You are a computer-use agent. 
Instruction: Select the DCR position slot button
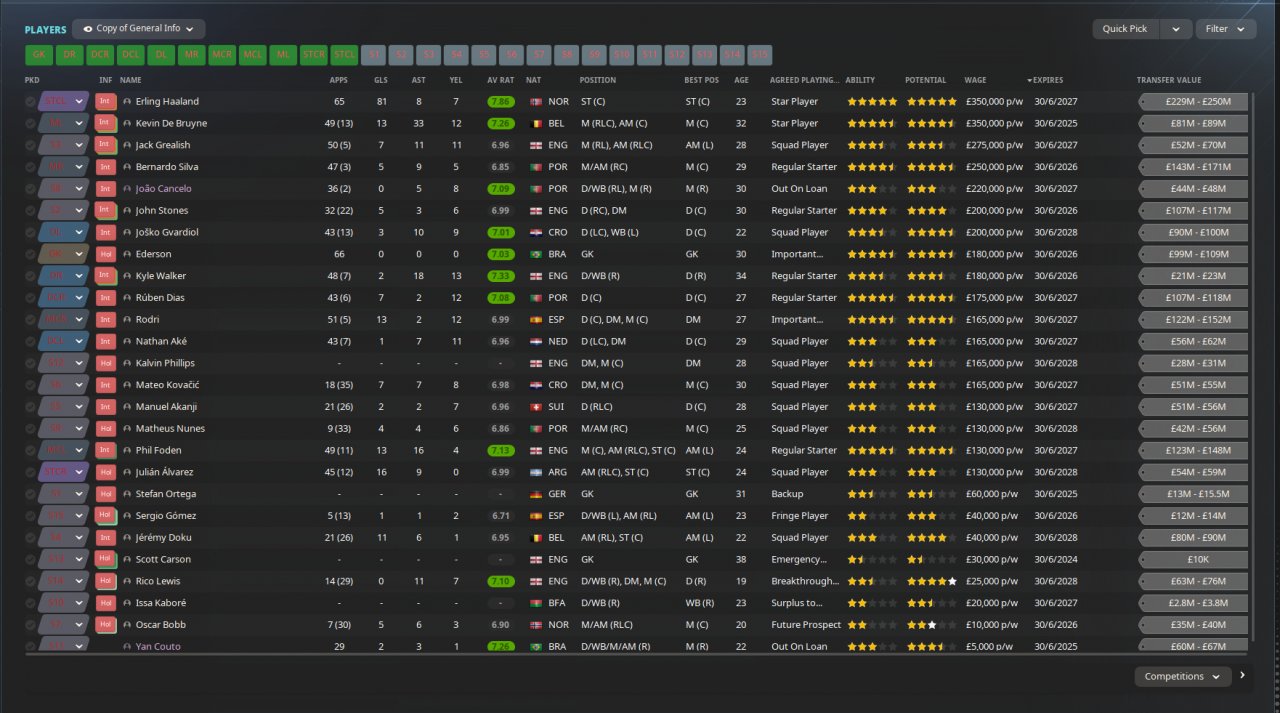tap(100, 55)
